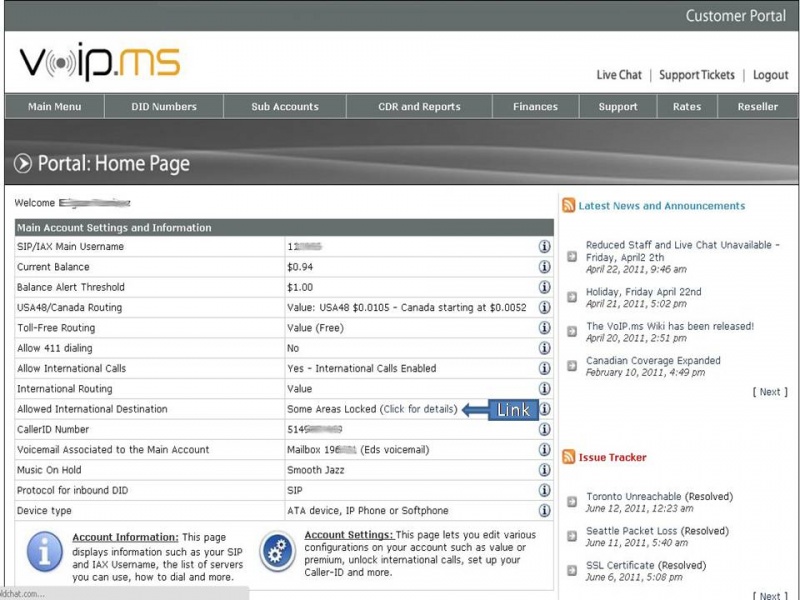Click arrow icon beside Seattle Packet Loss
This screenshot has height=600, width=800.
coord(572,536)
